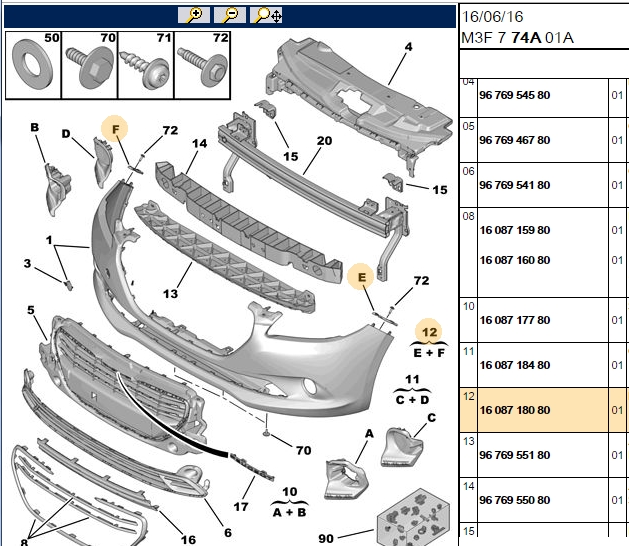
Task: Click the 11 C + D group label
Action: click(412, 390)
